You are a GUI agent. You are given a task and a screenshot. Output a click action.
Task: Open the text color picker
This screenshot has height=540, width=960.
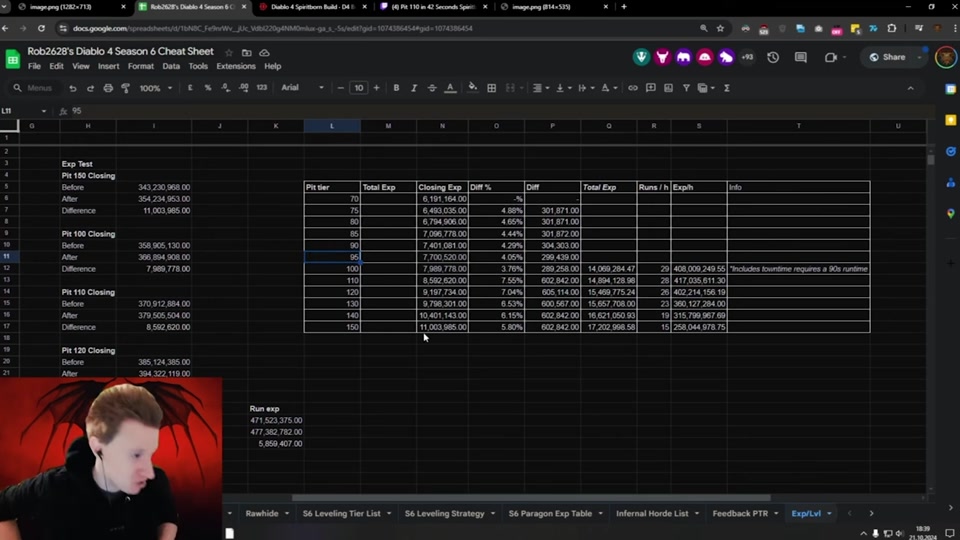(x=450, y=88)
